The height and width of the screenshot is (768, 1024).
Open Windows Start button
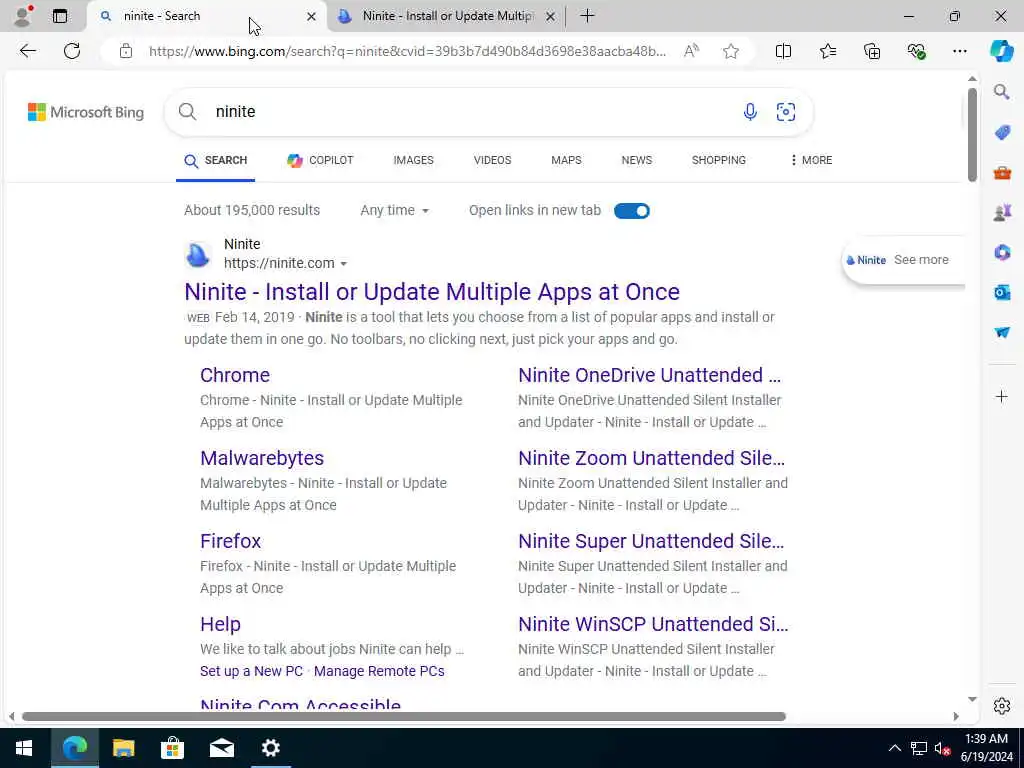point(24,748)
